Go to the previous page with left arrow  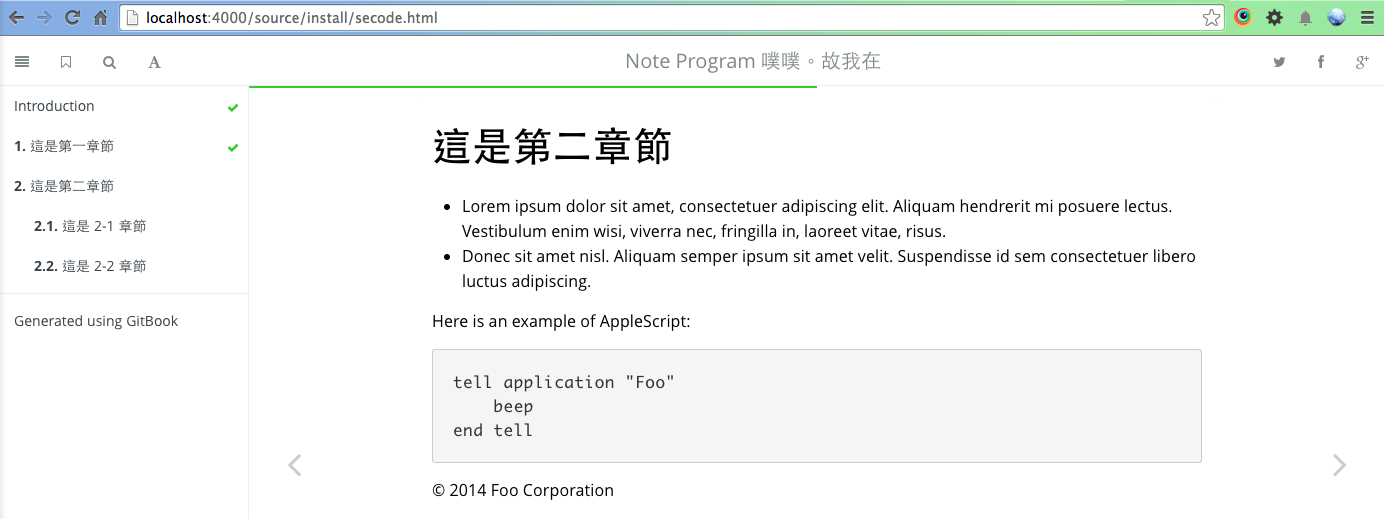(x=295, y=465)
